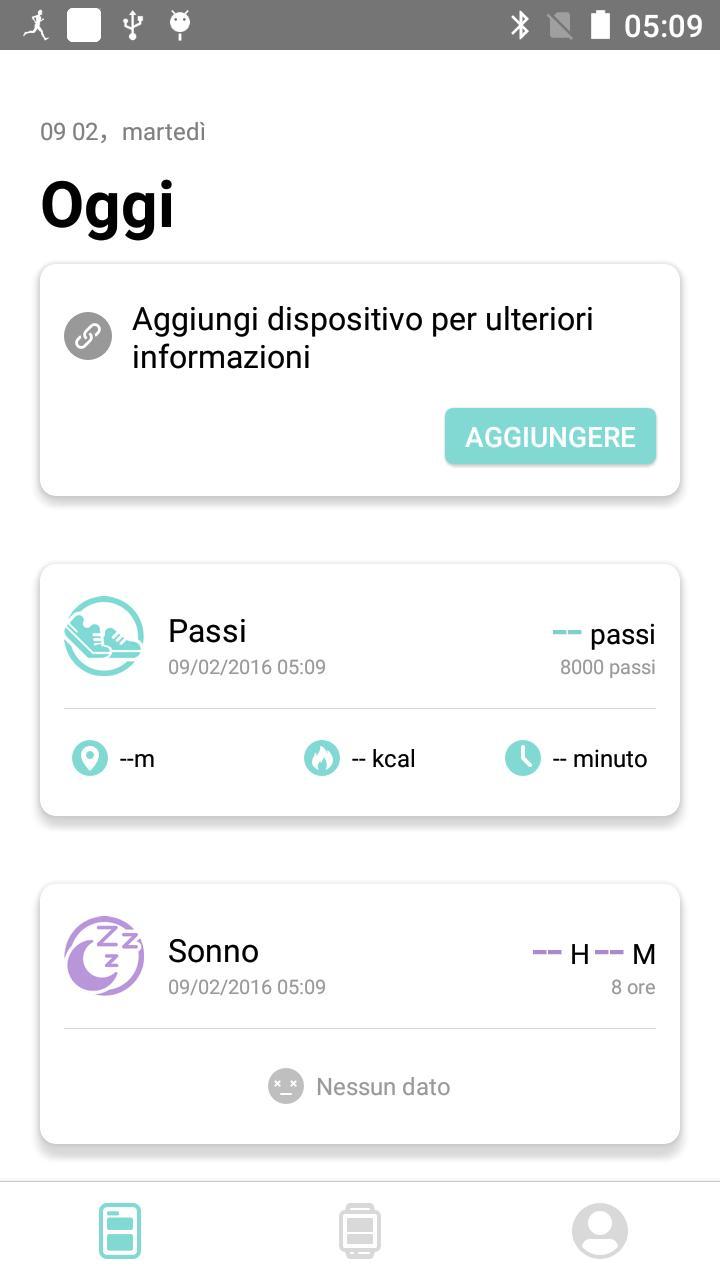720x1280 pixels.
Task: Tap the 8000 passi goal text
Action: [x=607, y=667]
